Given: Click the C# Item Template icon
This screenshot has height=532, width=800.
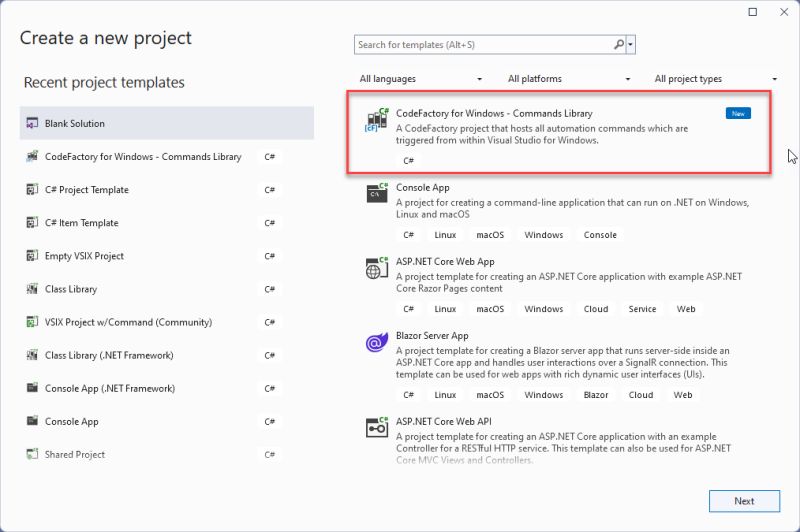Looking at the screenshot, I should click(x=32, y=223).
